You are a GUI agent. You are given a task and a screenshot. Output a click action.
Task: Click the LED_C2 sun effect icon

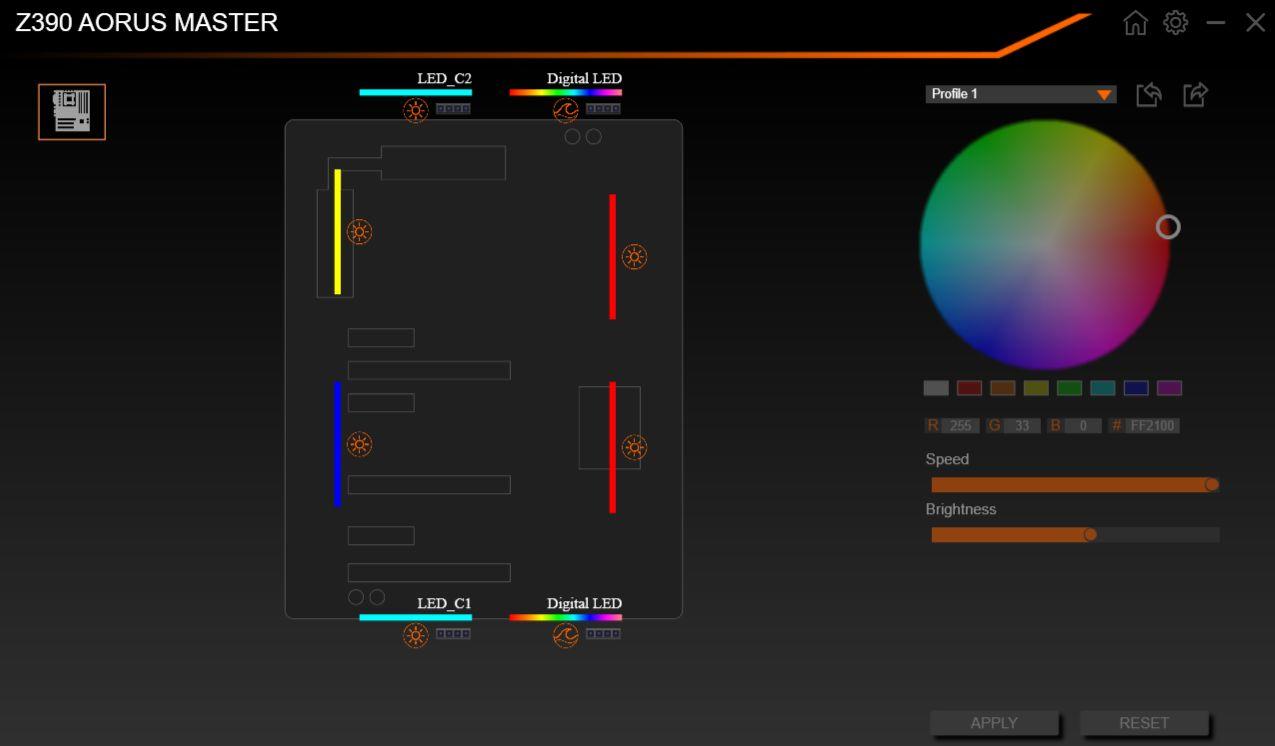pyautogui.click(x=416, y=111)
